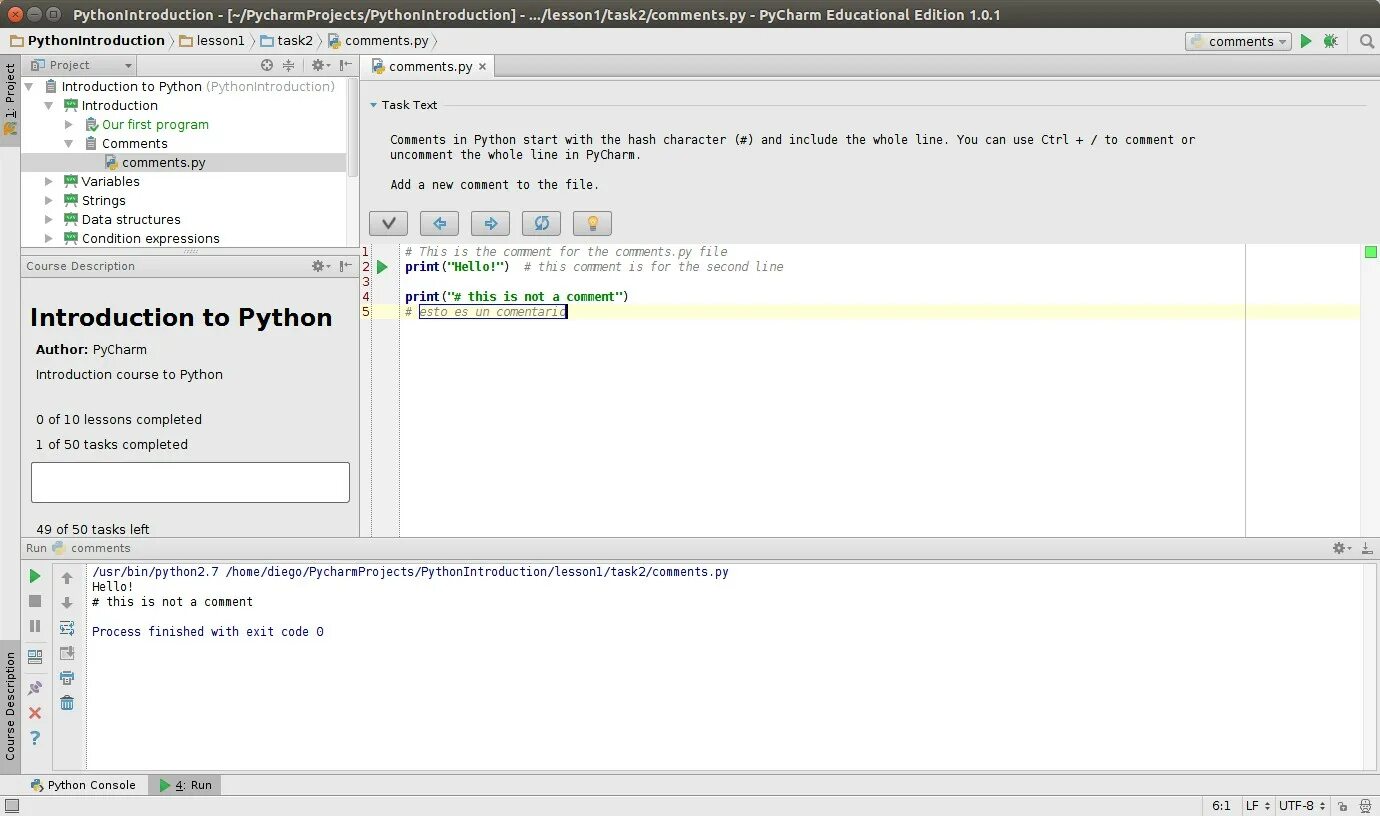Restore layout icon in Run panel
Viewport: 1380px width, 816px height.
click(x=35, y=657)
